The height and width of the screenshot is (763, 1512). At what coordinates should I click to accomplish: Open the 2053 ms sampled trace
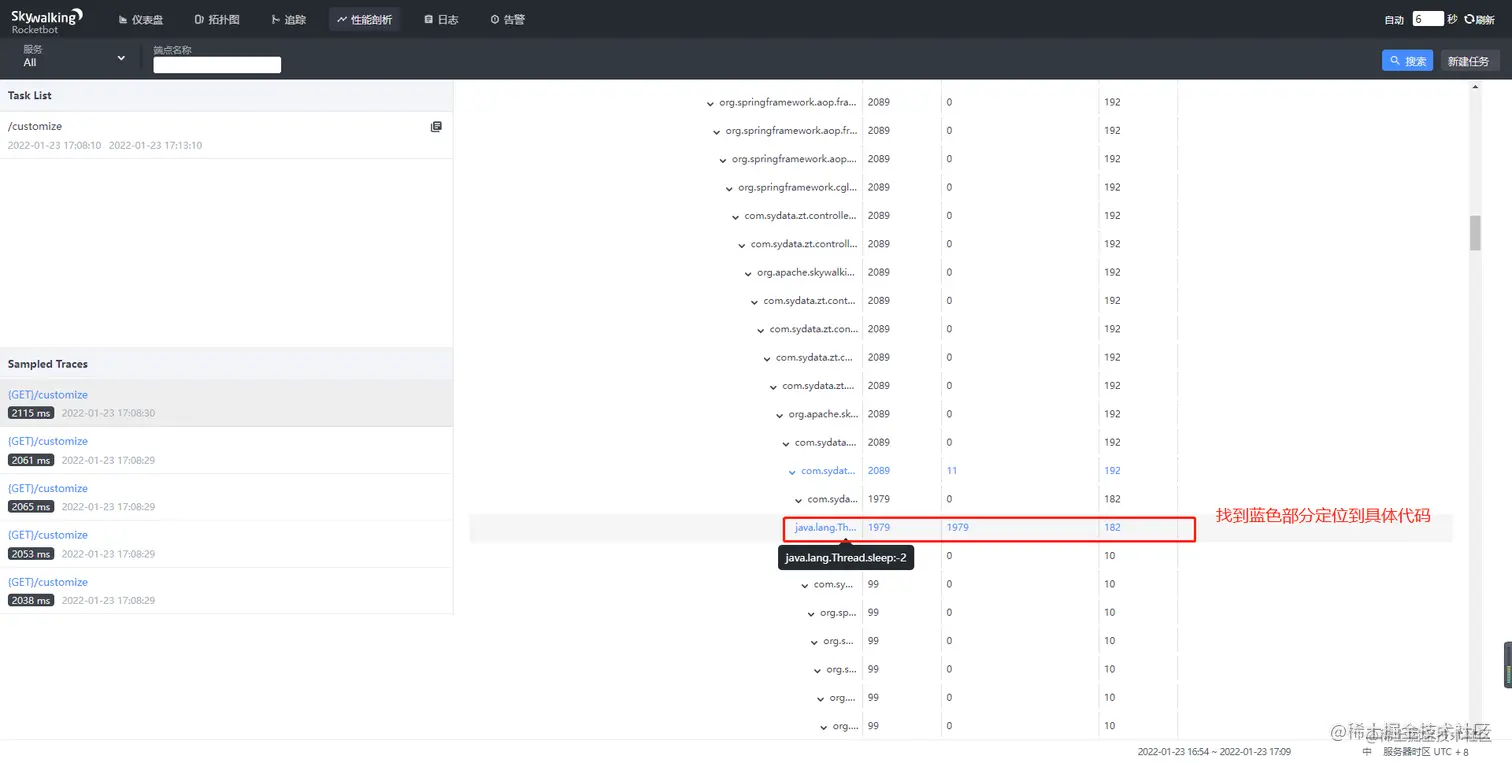[226, 544]
